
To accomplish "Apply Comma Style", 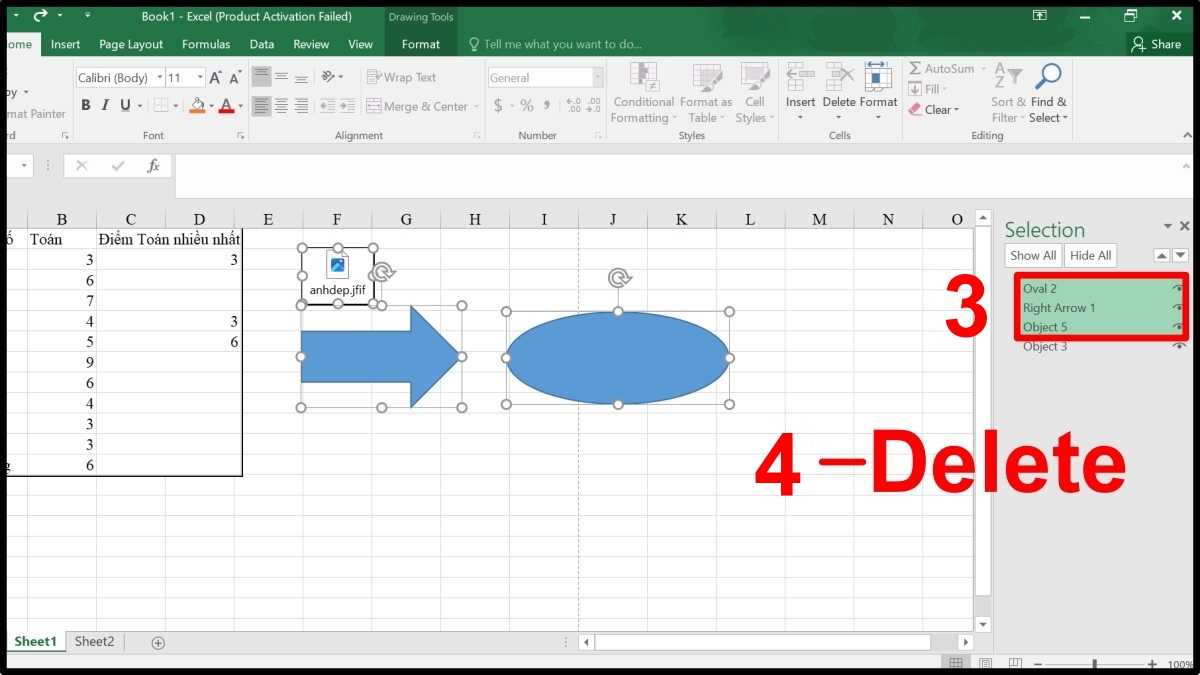I will click(x=547, y=106).
